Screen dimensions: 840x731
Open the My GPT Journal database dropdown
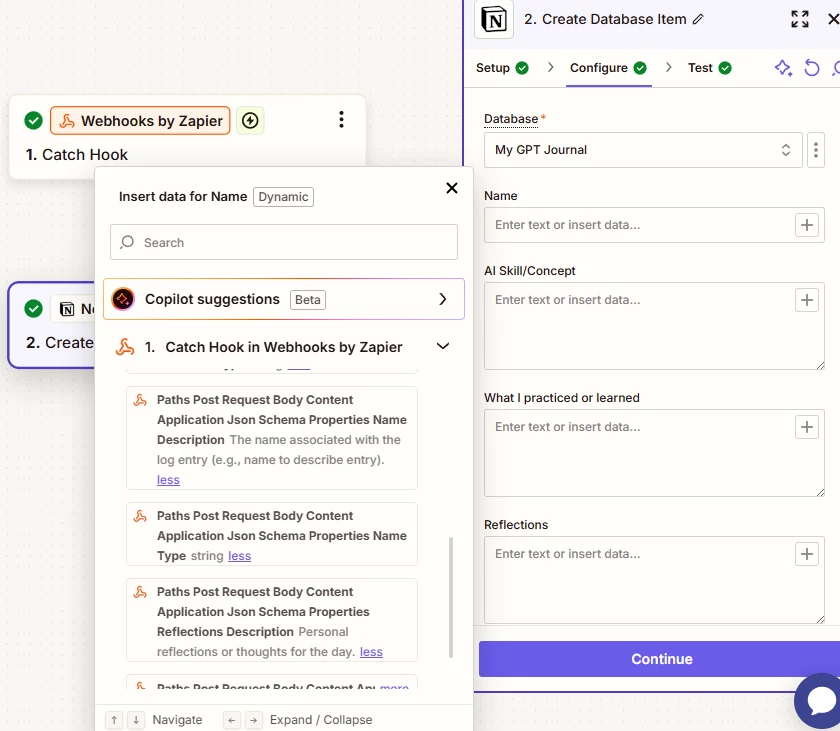[x=643, y=150]
